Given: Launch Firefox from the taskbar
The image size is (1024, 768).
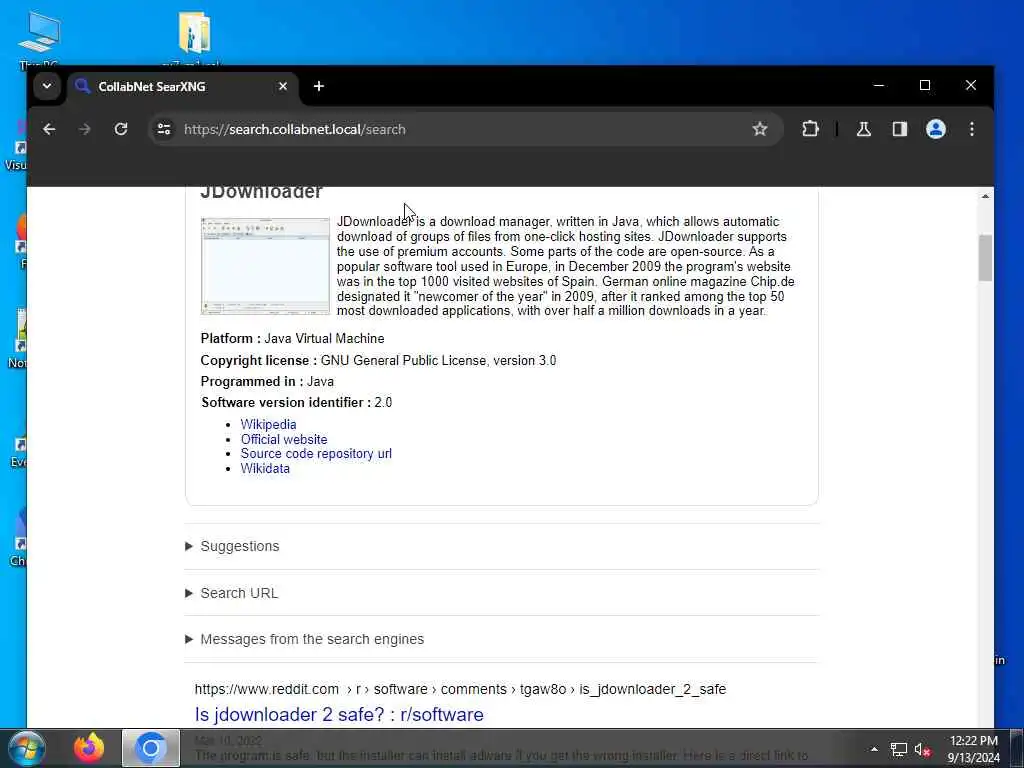Looking at the screenshot, I should click(x=89, y=748).
